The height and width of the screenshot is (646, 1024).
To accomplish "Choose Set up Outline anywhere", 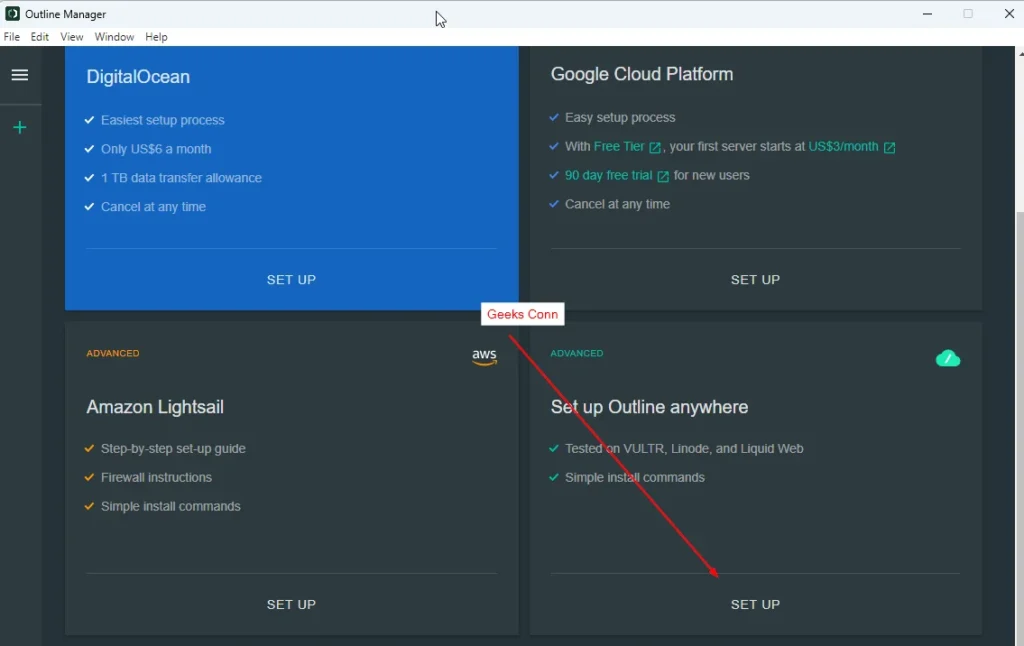I will pyautogui.click(x=755, y=604).
